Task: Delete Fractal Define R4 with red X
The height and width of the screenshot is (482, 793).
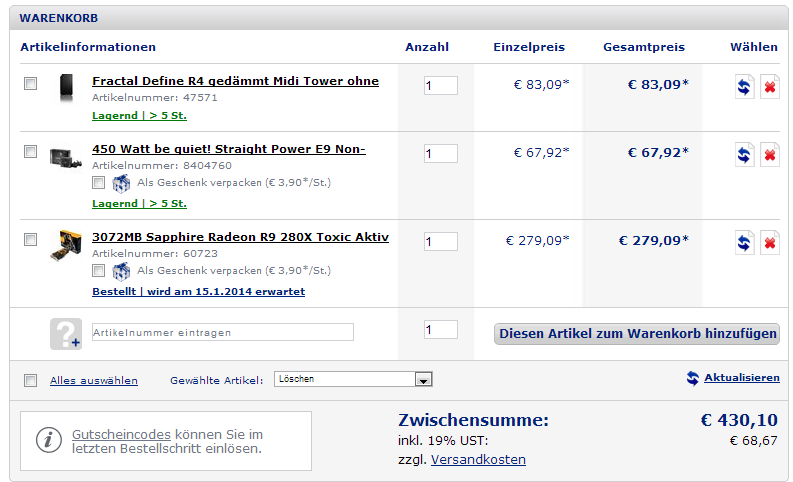Action: pos(770,86)
